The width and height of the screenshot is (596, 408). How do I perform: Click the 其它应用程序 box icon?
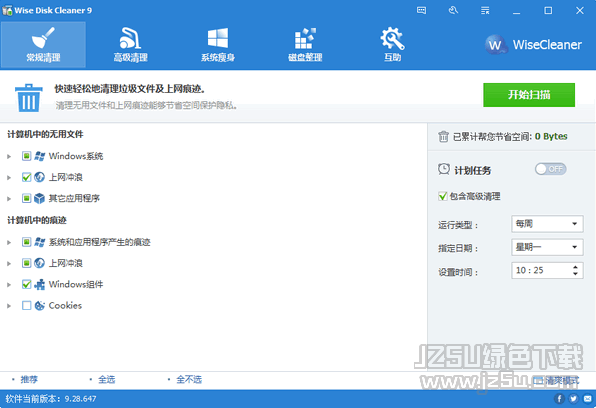coord(40,198)
